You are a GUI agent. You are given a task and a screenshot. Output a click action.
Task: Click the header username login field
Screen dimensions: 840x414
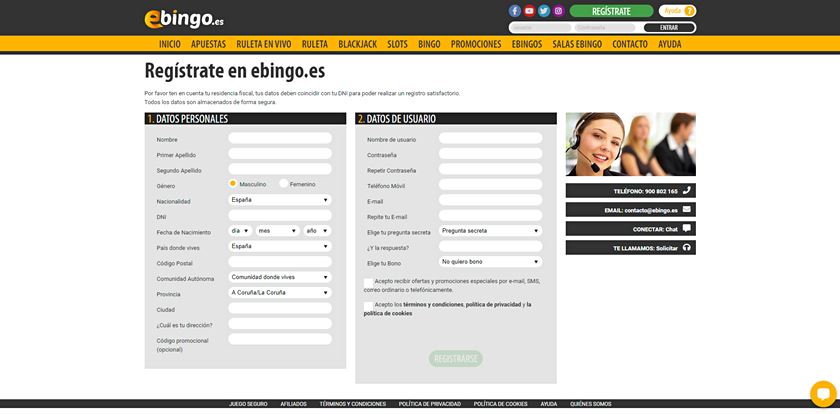click(x=540, y=28)
